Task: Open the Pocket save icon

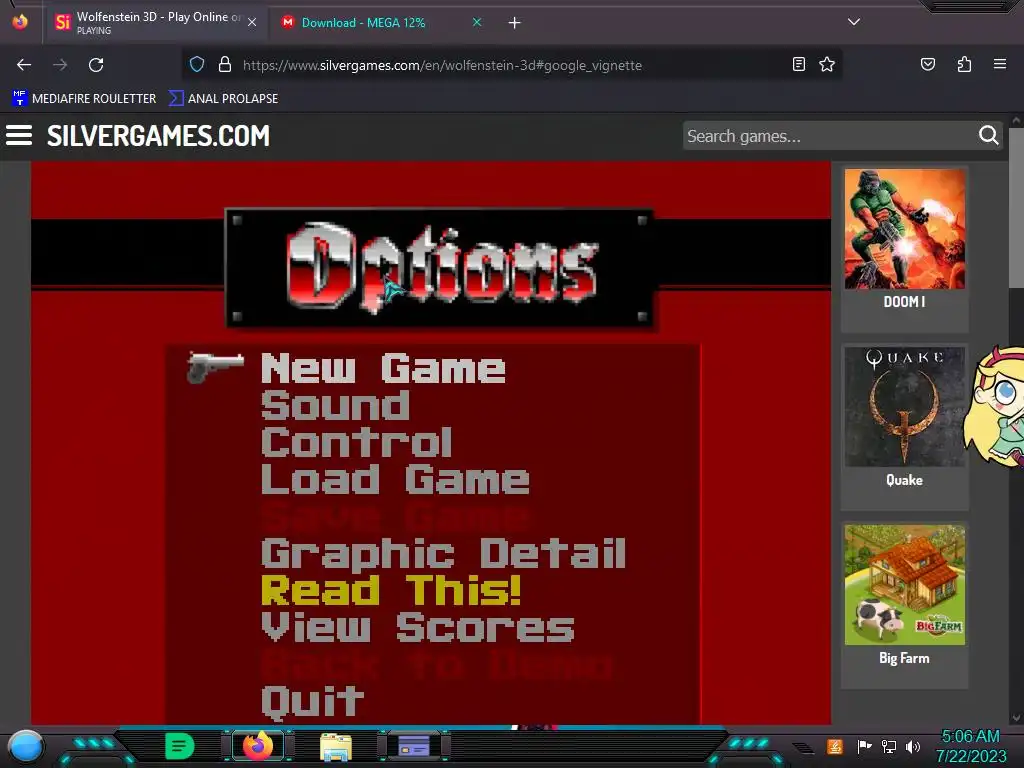Action: click(x=928, y=64)
